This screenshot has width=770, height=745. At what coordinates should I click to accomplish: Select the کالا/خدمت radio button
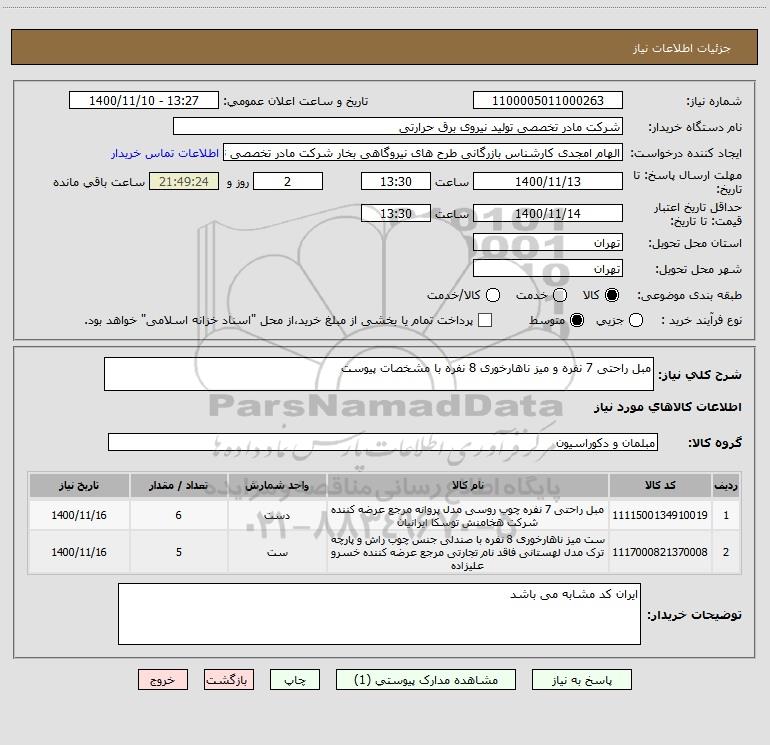(493, 295)
